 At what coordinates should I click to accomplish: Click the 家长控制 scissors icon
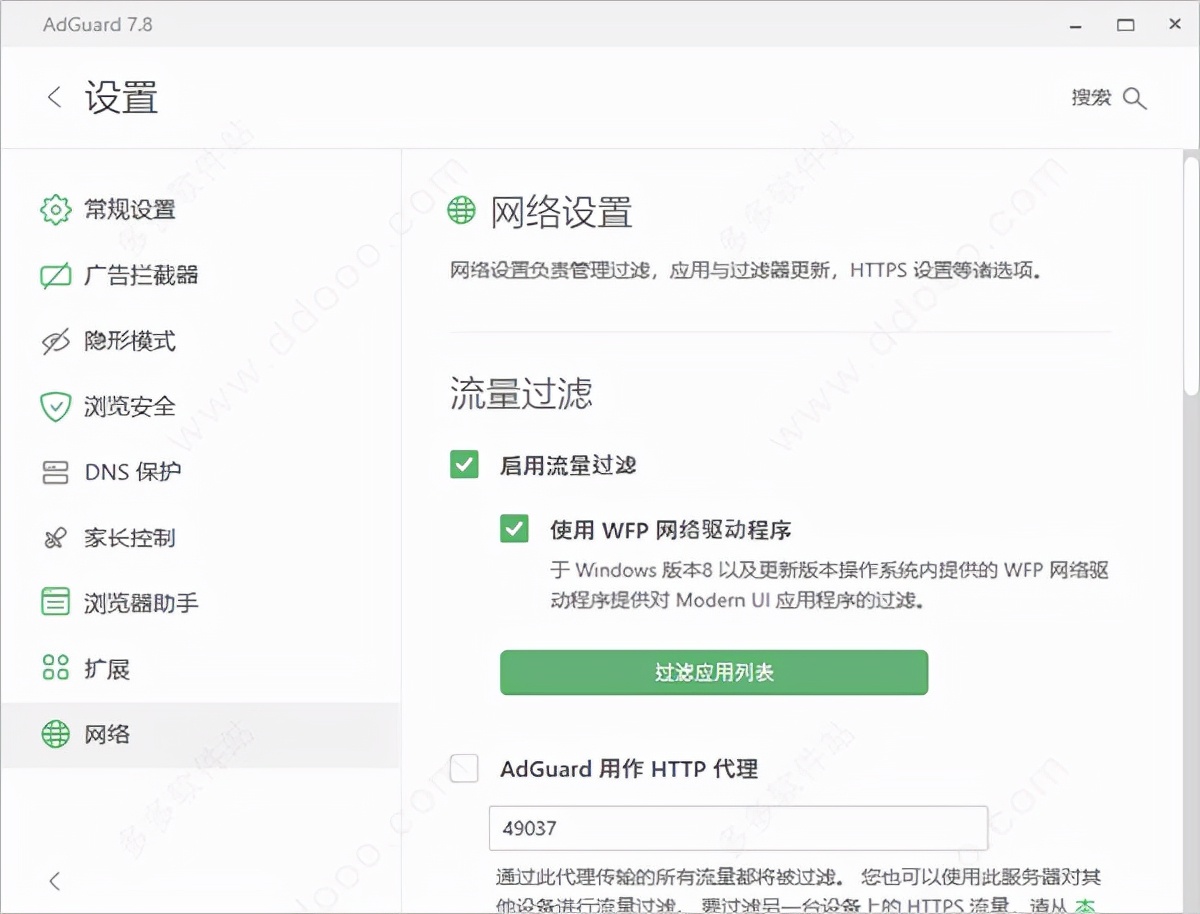pos(55,538)
